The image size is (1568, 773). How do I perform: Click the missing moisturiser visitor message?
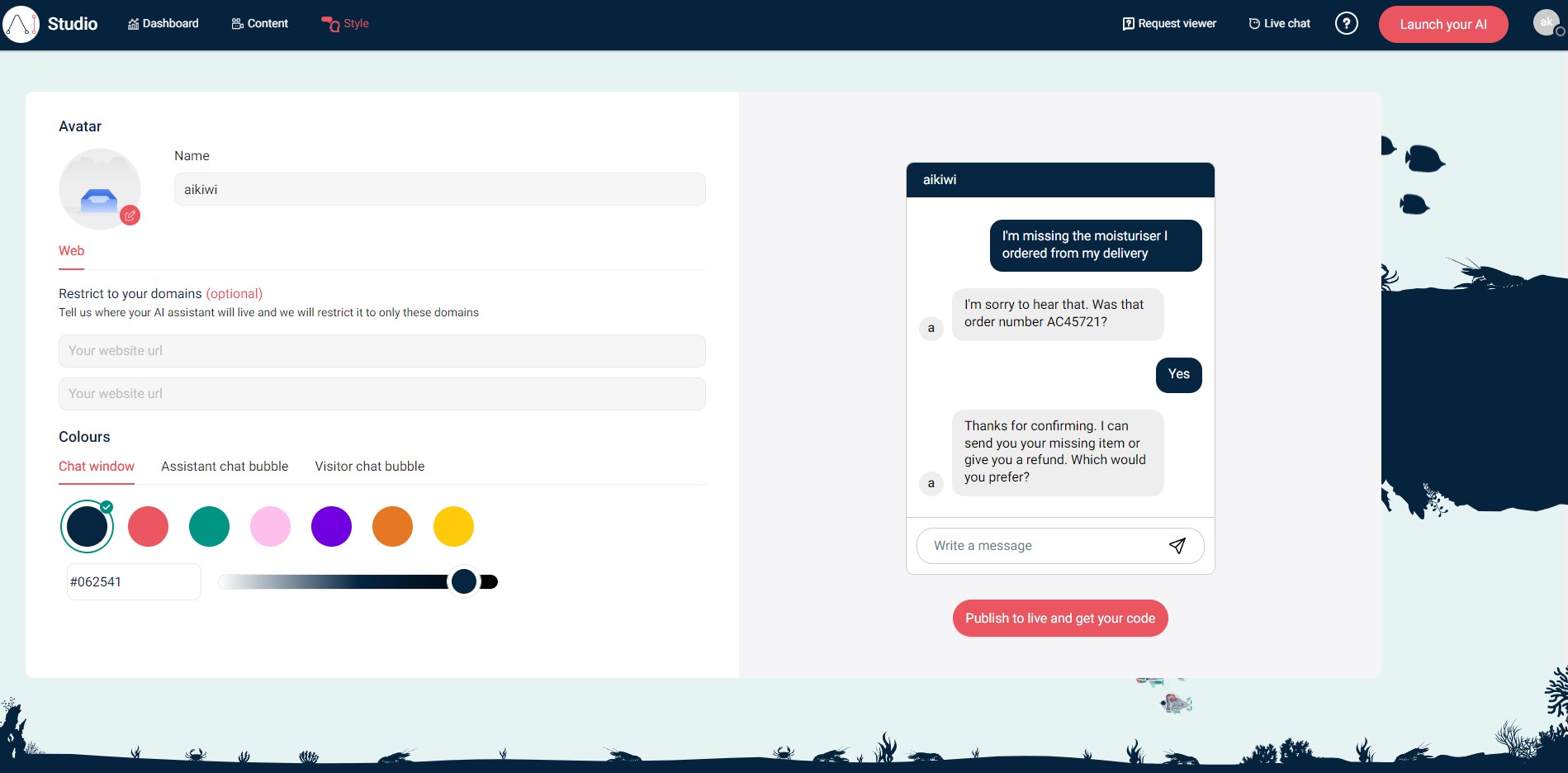pos(1096,245)
